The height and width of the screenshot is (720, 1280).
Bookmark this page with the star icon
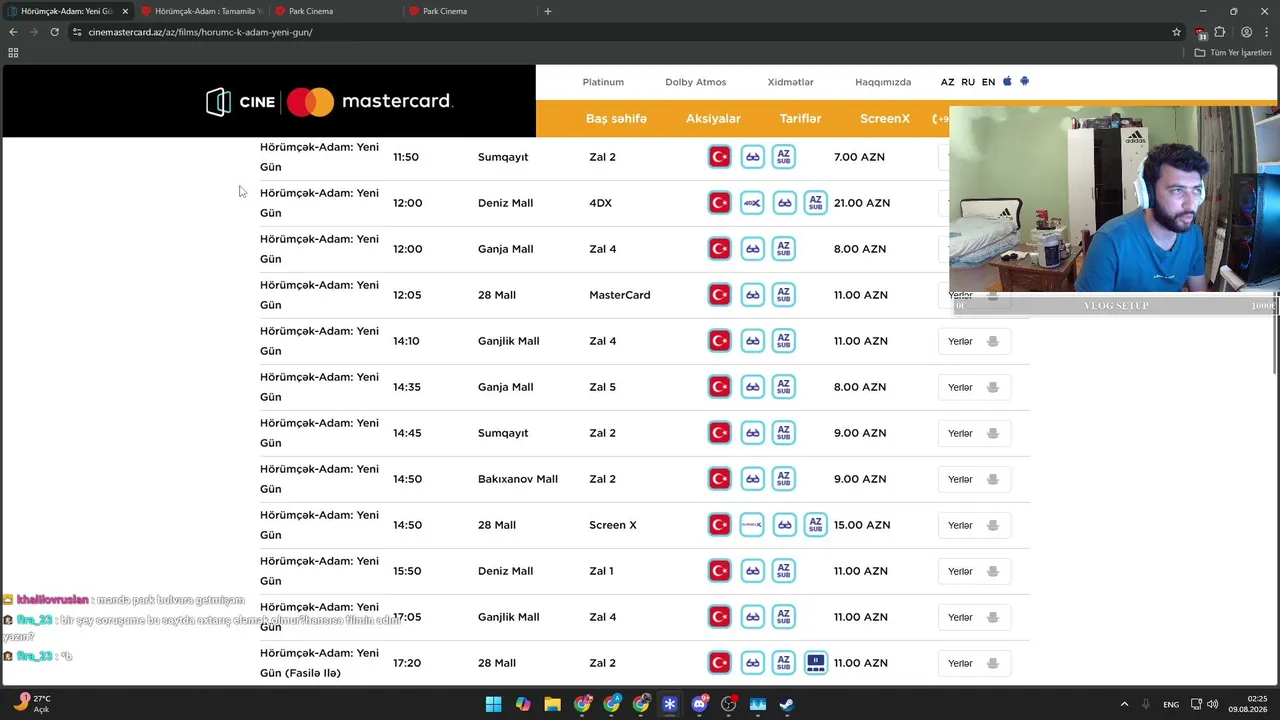[x=1177, y=32]
